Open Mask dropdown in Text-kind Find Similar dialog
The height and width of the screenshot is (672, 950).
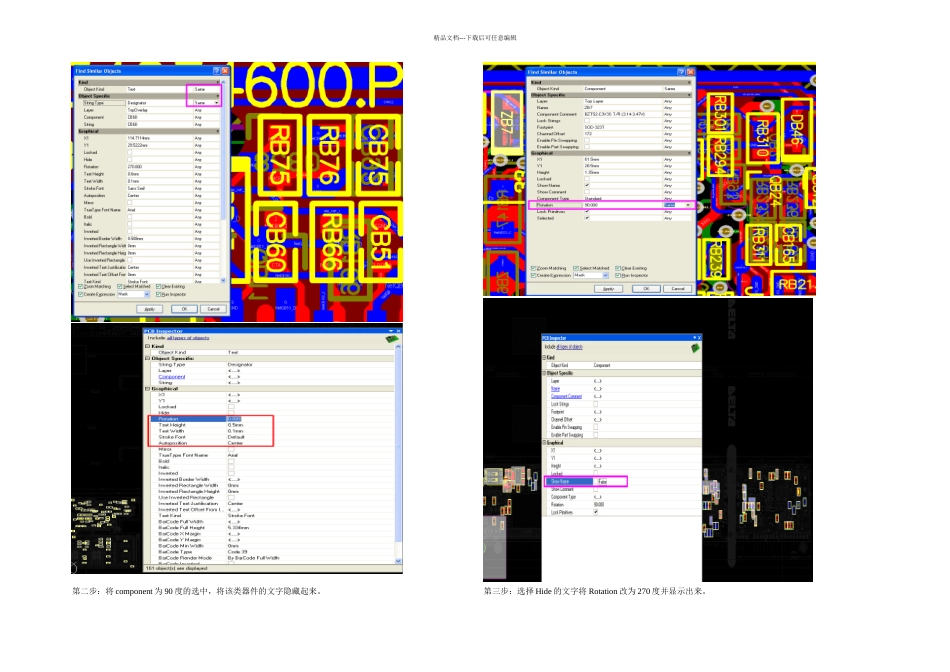tap(147, 294)
